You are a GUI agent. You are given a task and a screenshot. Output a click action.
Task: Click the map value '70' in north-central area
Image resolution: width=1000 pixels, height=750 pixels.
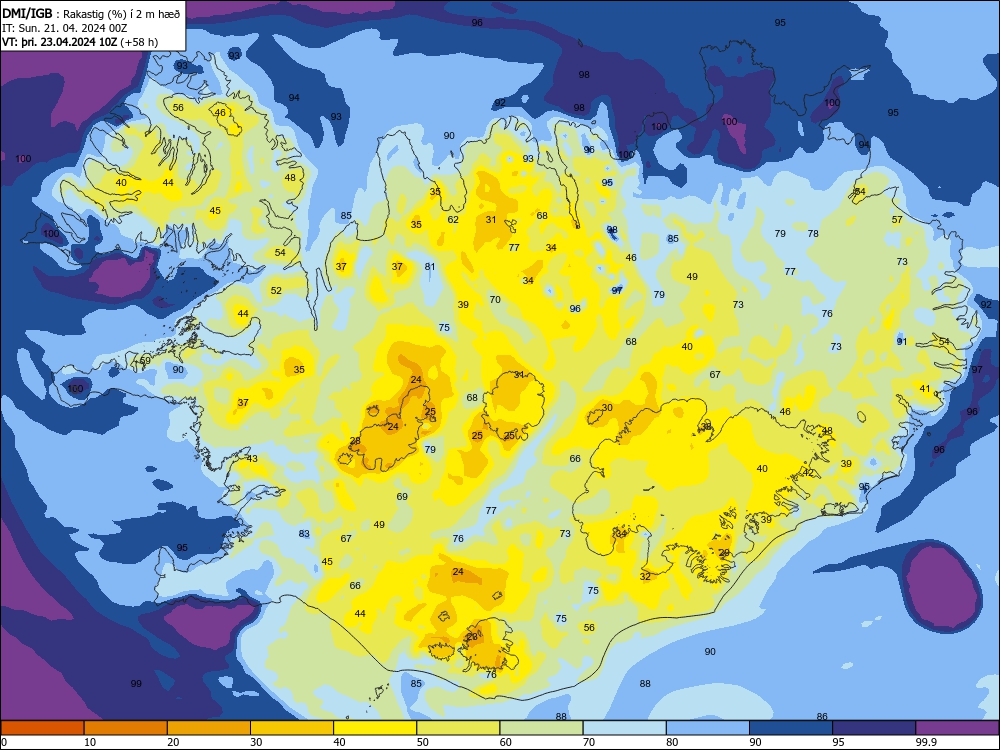[x=495, y=300]
